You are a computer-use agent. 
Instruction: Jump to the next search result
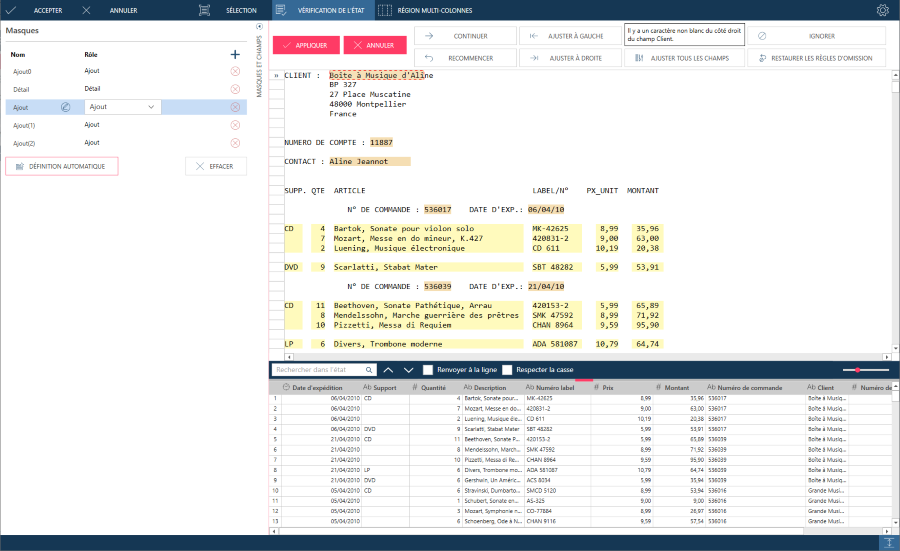click(407, 370)
